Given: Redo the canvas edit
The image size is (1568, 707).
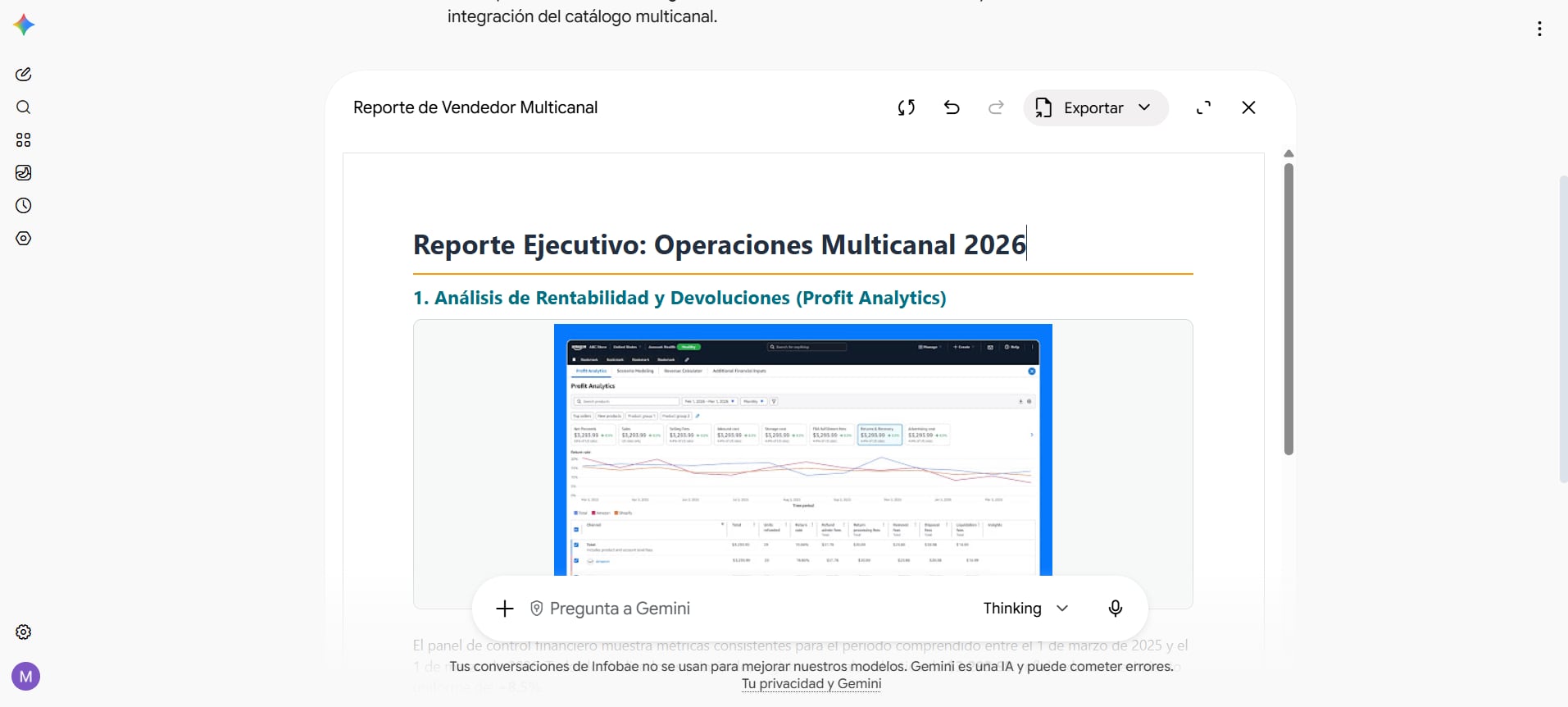Looking at the screenshot, I should coord(996,107).
